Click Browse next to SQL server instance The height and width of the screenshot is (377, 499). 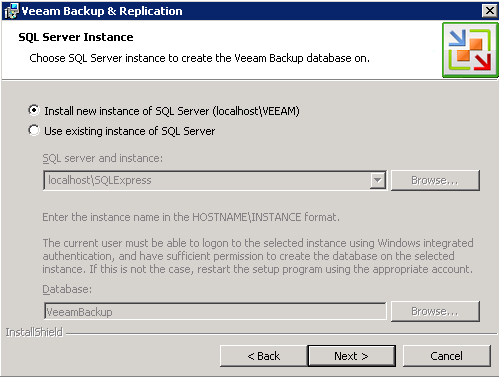435,180
